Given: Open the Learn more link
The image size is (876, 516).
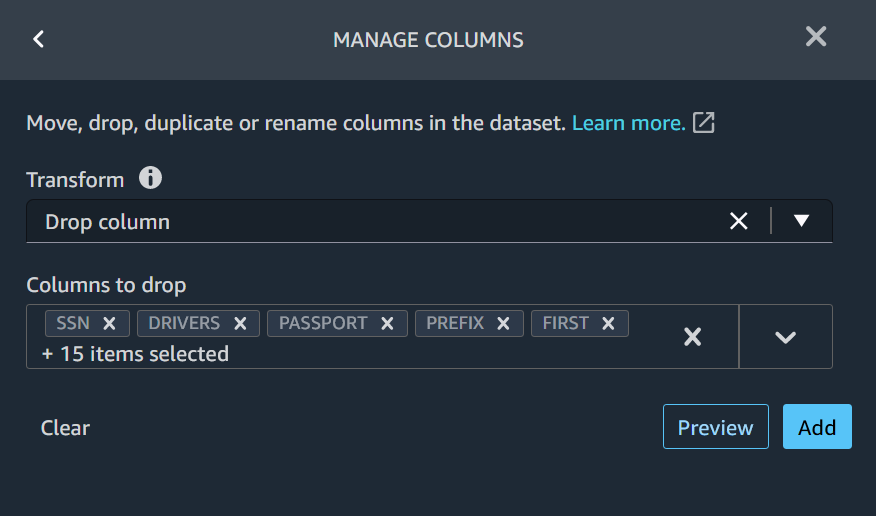Looking at the screenshot, I should coord(628,123).
